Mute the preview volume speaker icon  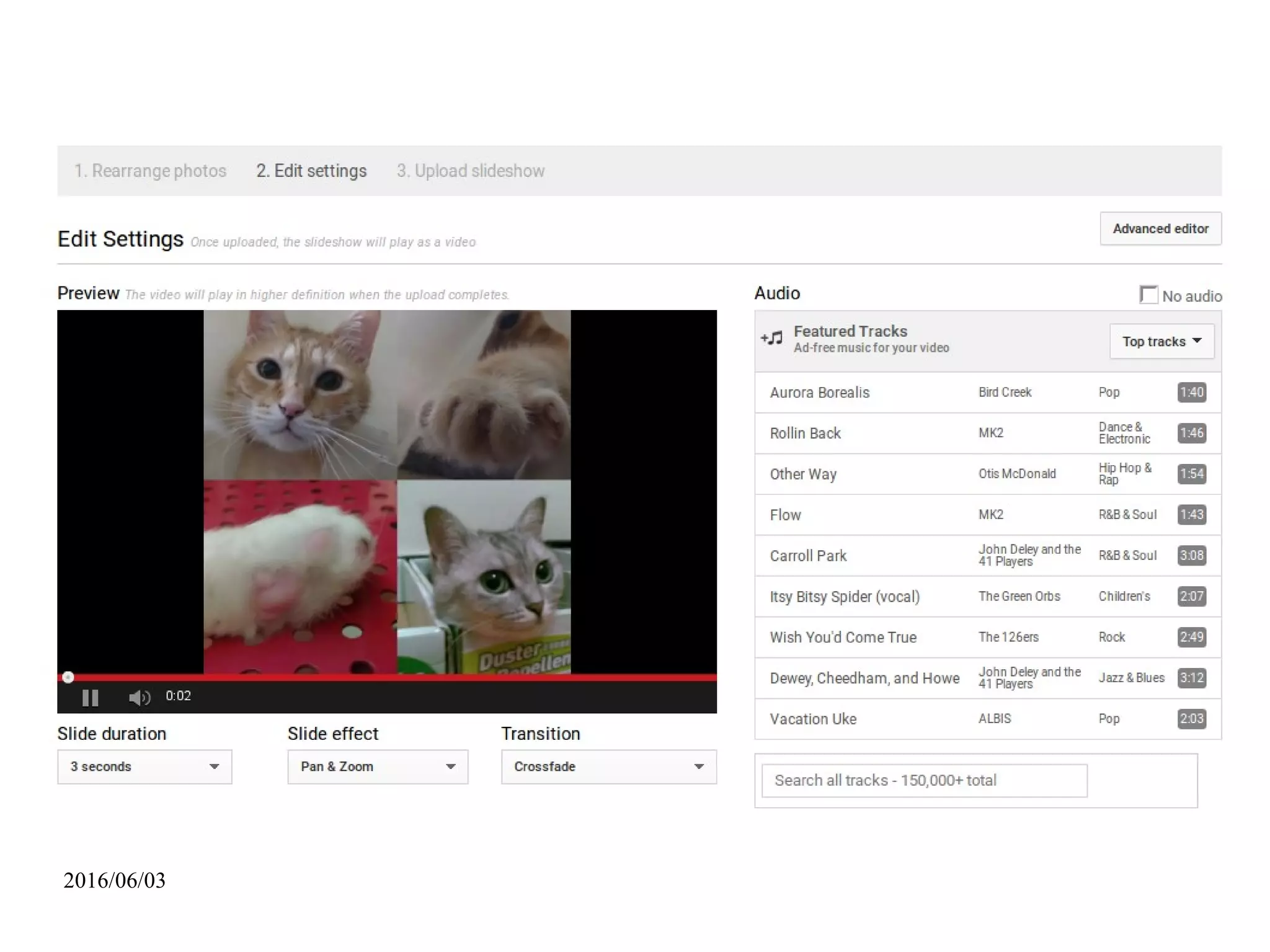pyautogui.click(x=138, y=698)
